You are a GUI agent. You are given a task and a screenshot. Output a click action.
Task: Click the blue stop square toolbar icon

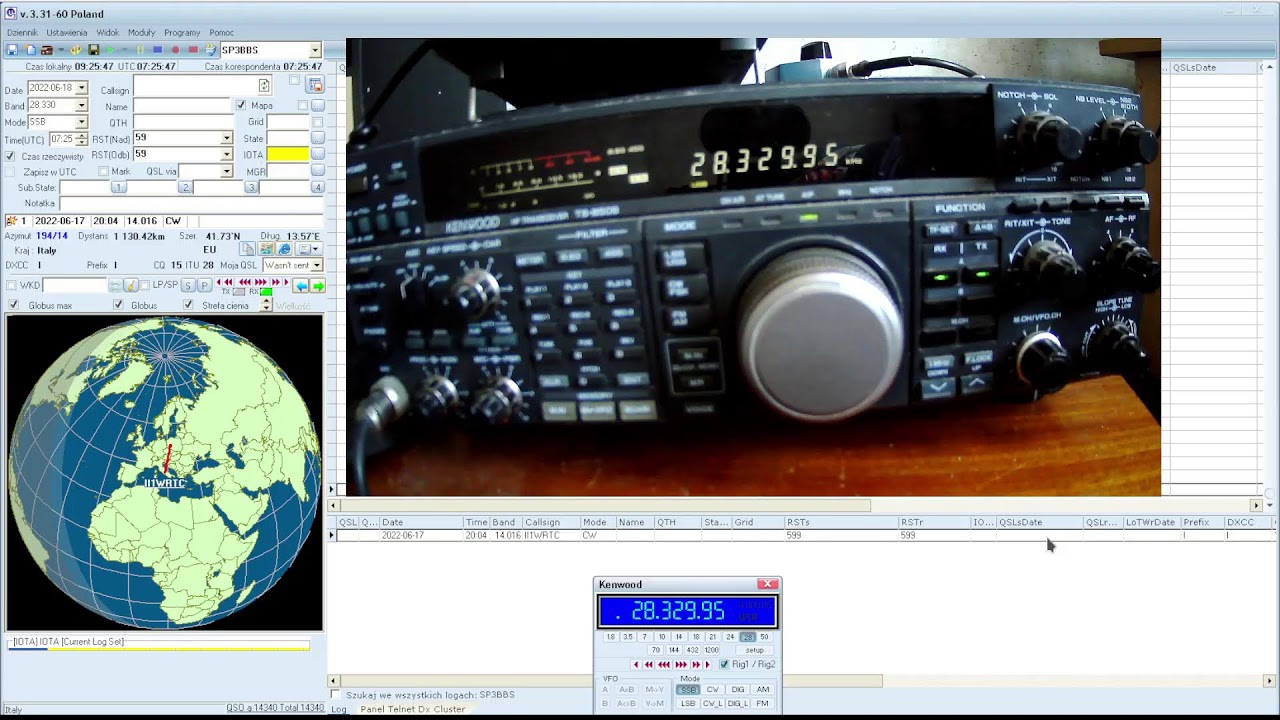tap(157, 50)
